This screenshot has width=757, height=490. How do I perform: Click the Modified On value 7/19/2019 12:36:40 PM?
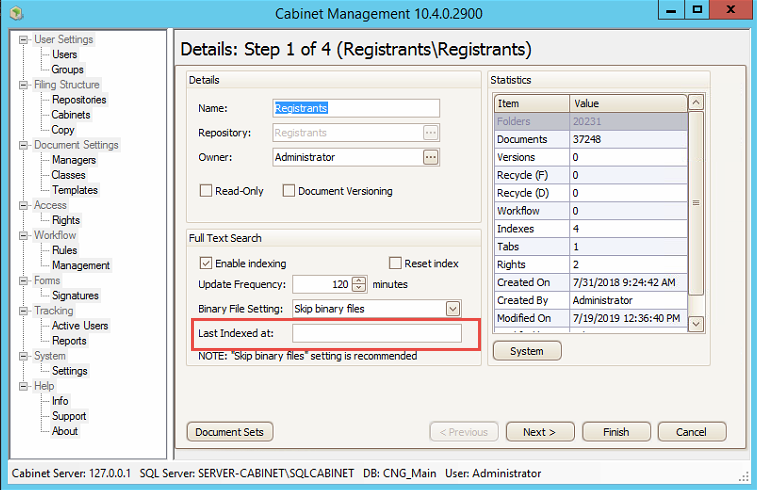pos(628,318)
